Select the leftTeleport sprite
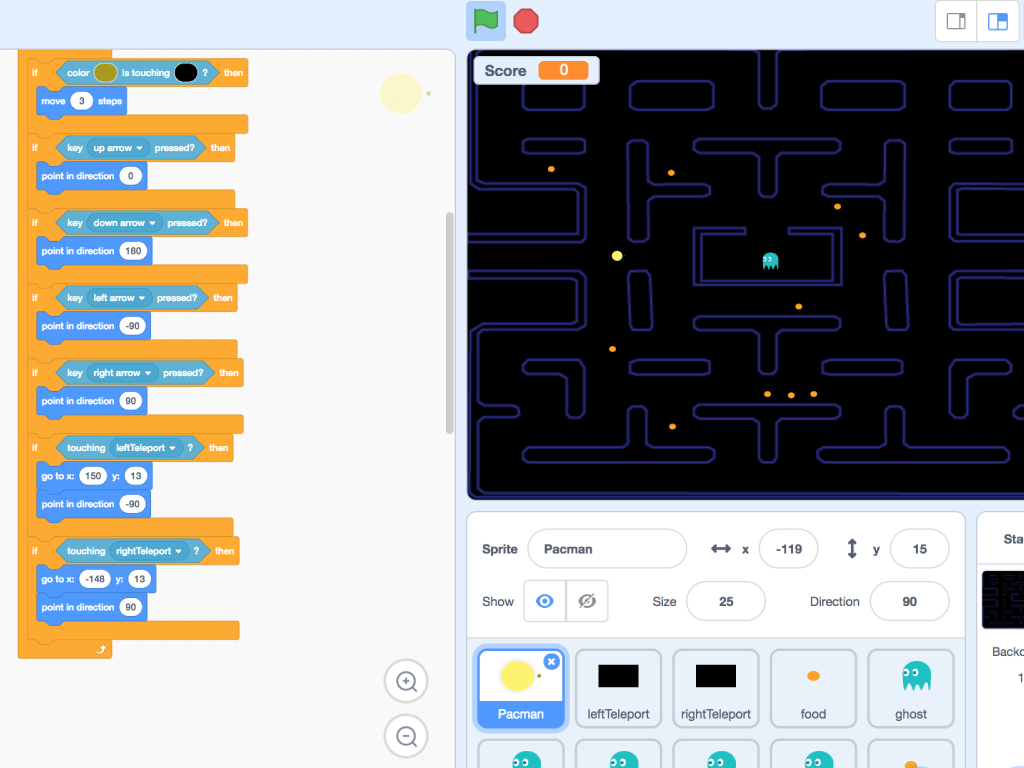Viewport: 1024px width, 768px height. tap(618, 688)
